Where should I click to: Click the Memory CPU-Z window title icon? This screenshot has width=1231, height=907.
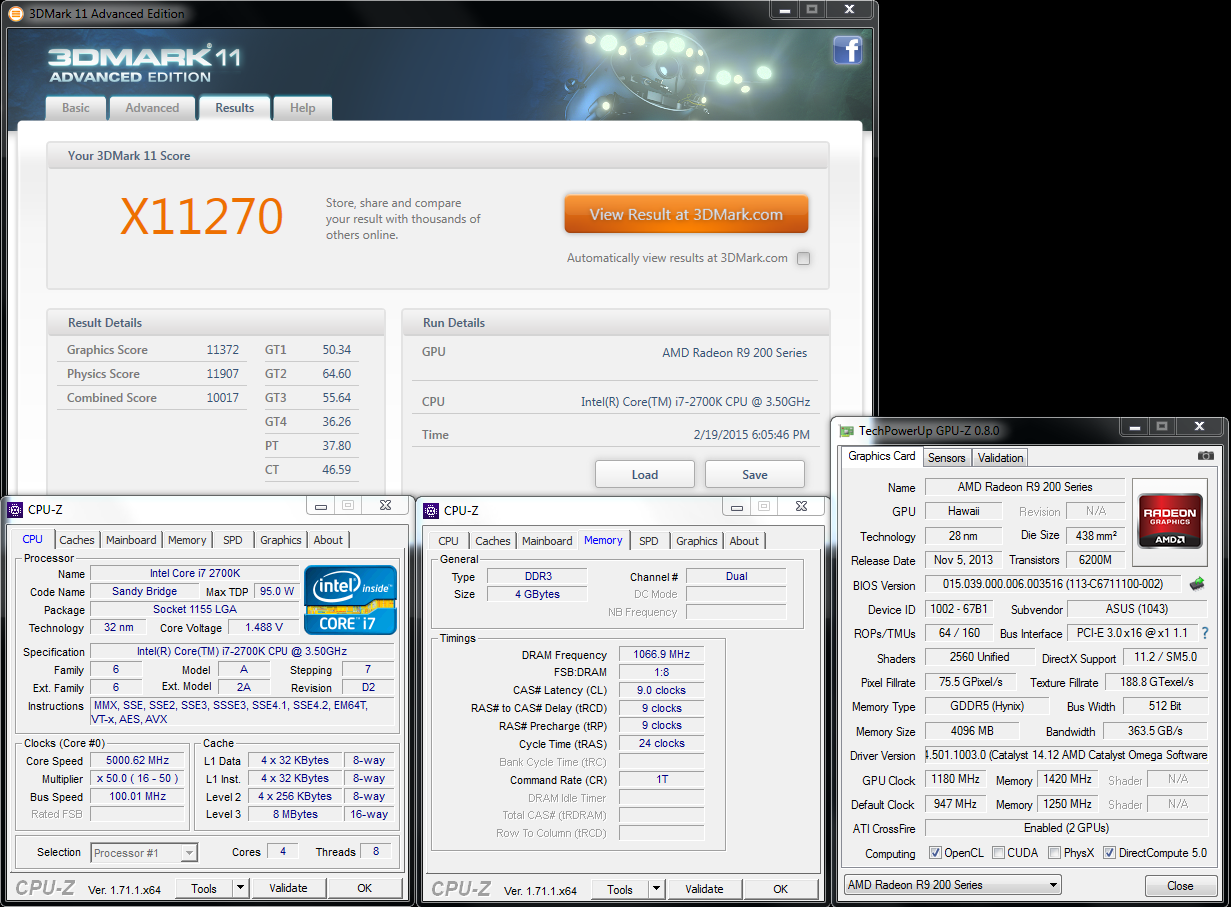(x=431, y=511)
